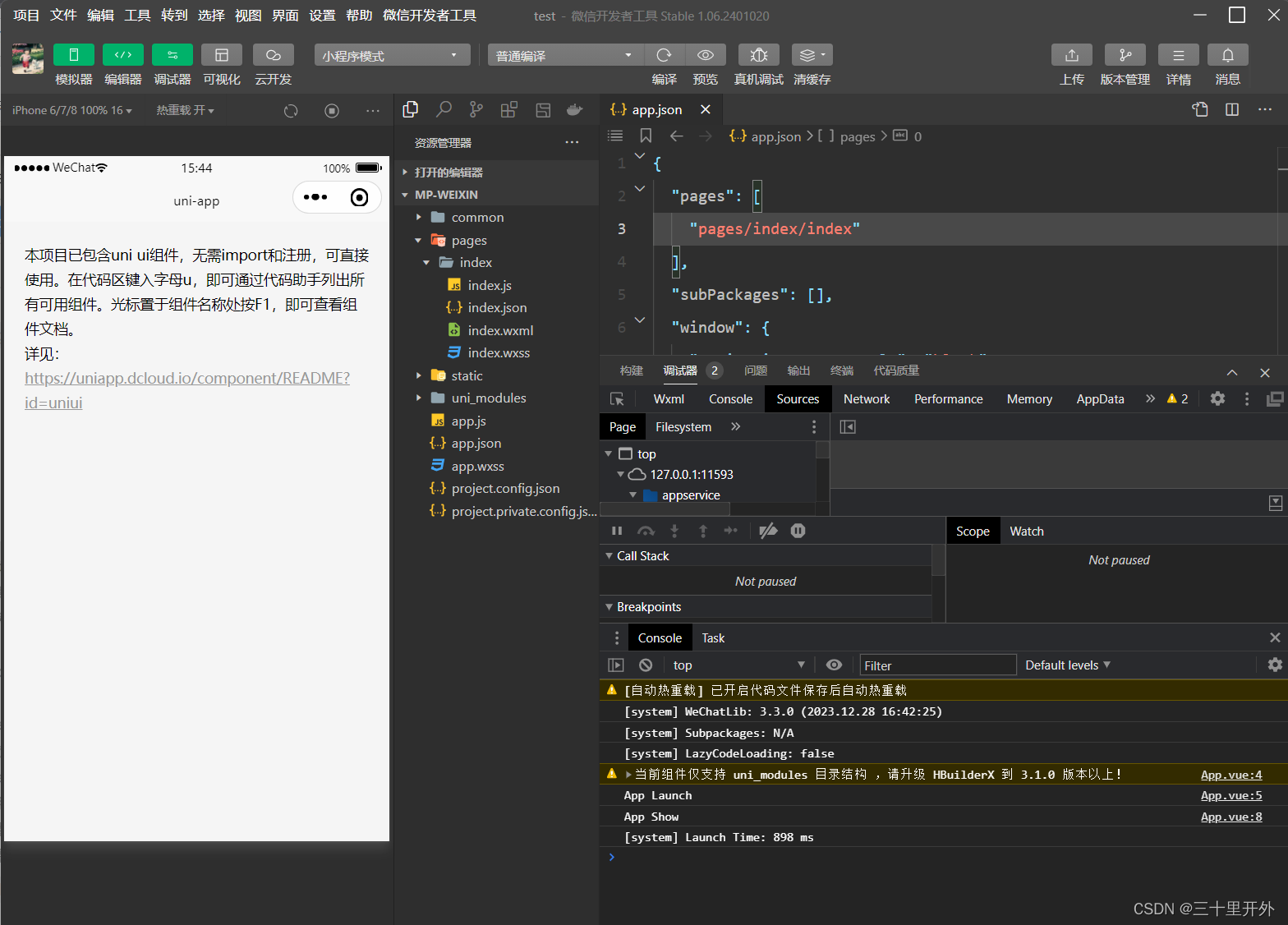This screenshot has width=1288, height=925.
Task: Pause script execution button
Action: [x=617, y=531]
